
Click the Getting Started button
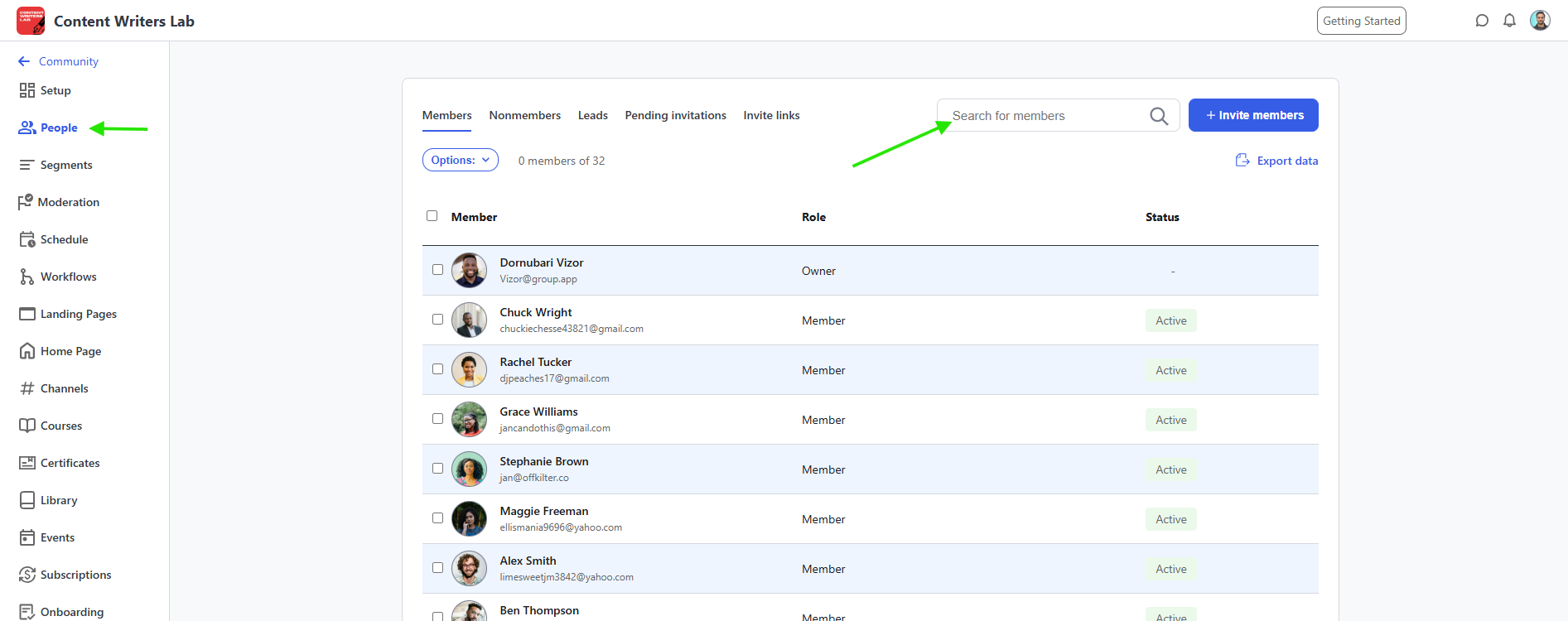[1361, 21]
